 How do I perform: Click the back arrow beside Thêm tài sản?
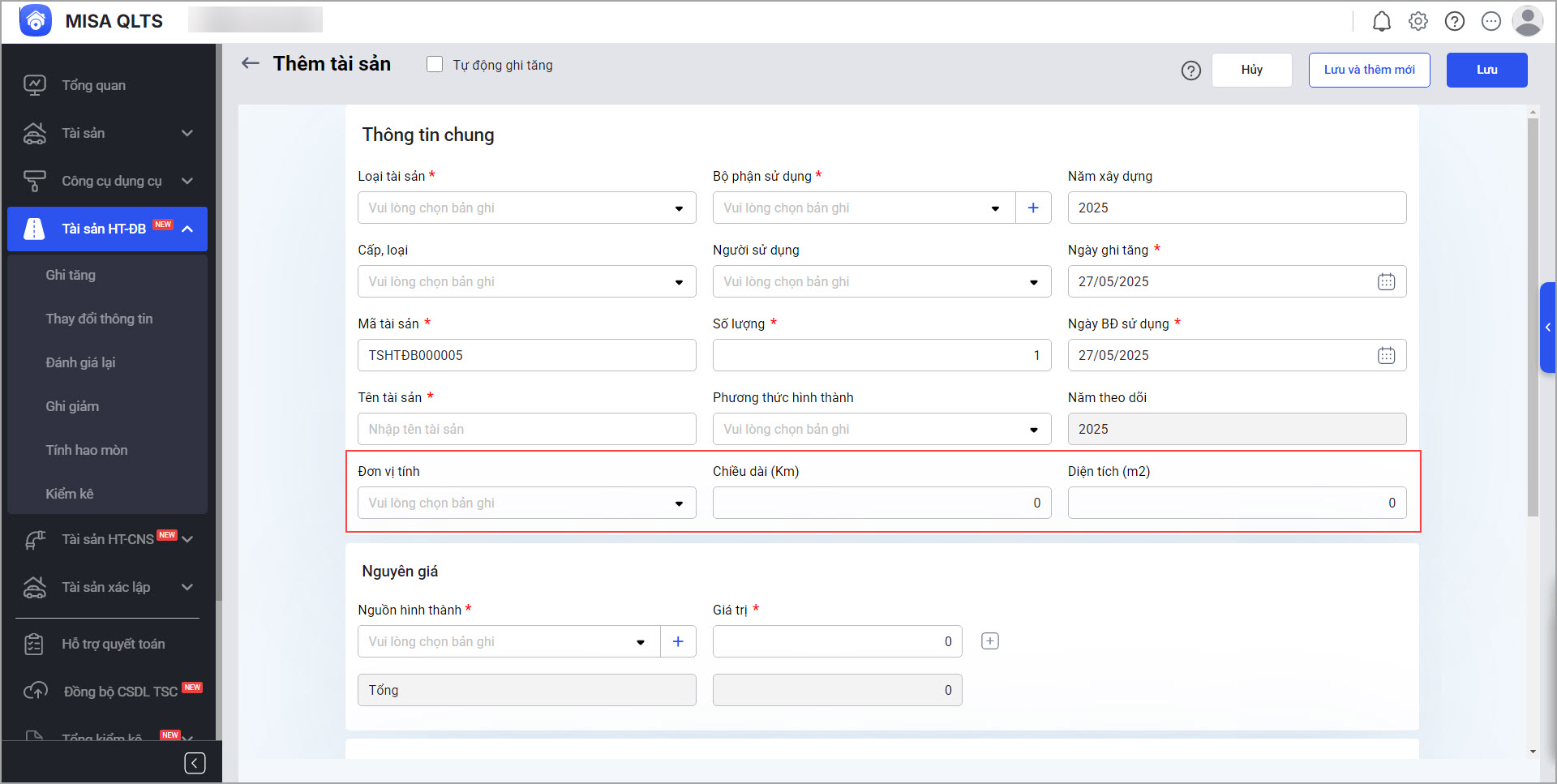click(251, 63)
